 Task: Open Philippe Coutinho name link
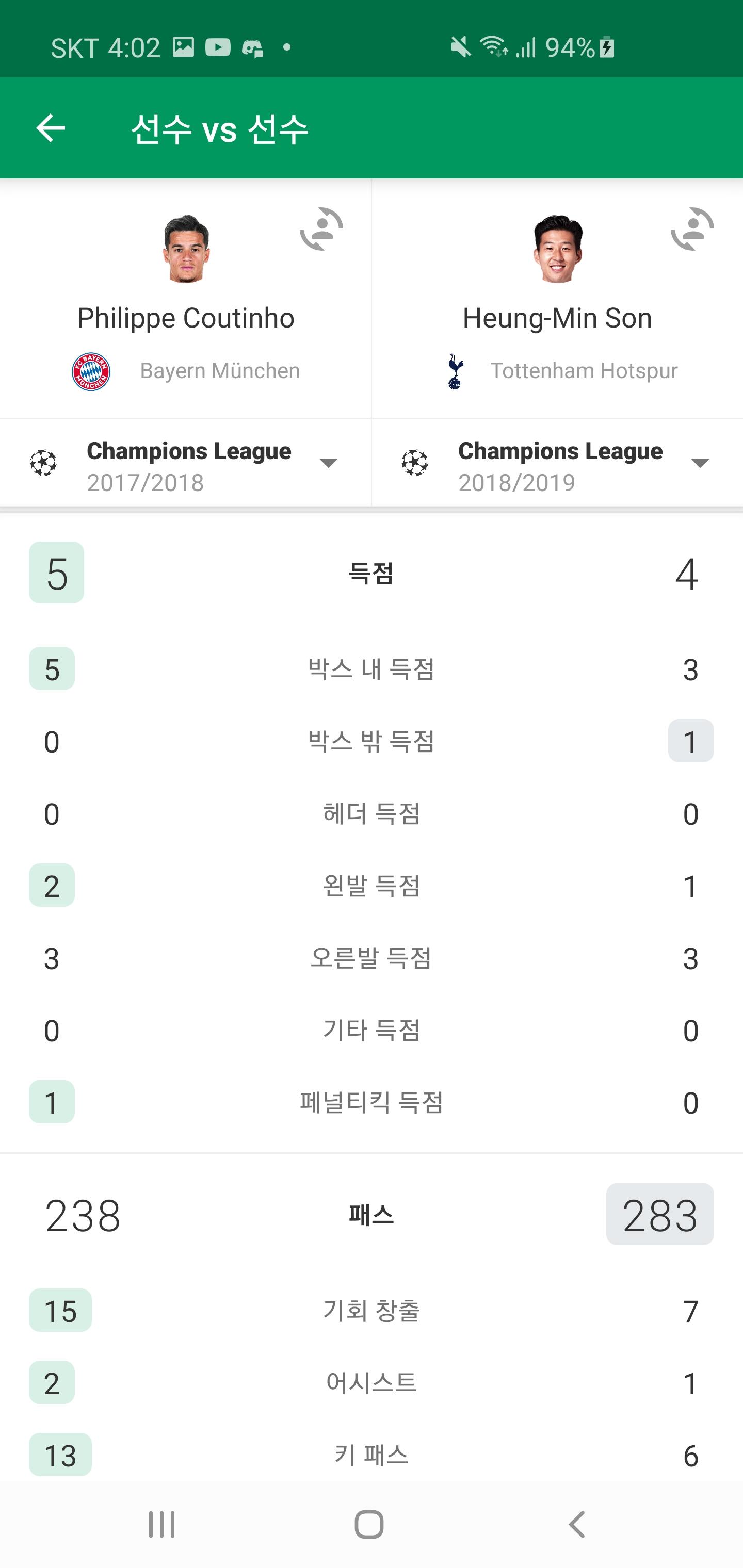(186, 318)
